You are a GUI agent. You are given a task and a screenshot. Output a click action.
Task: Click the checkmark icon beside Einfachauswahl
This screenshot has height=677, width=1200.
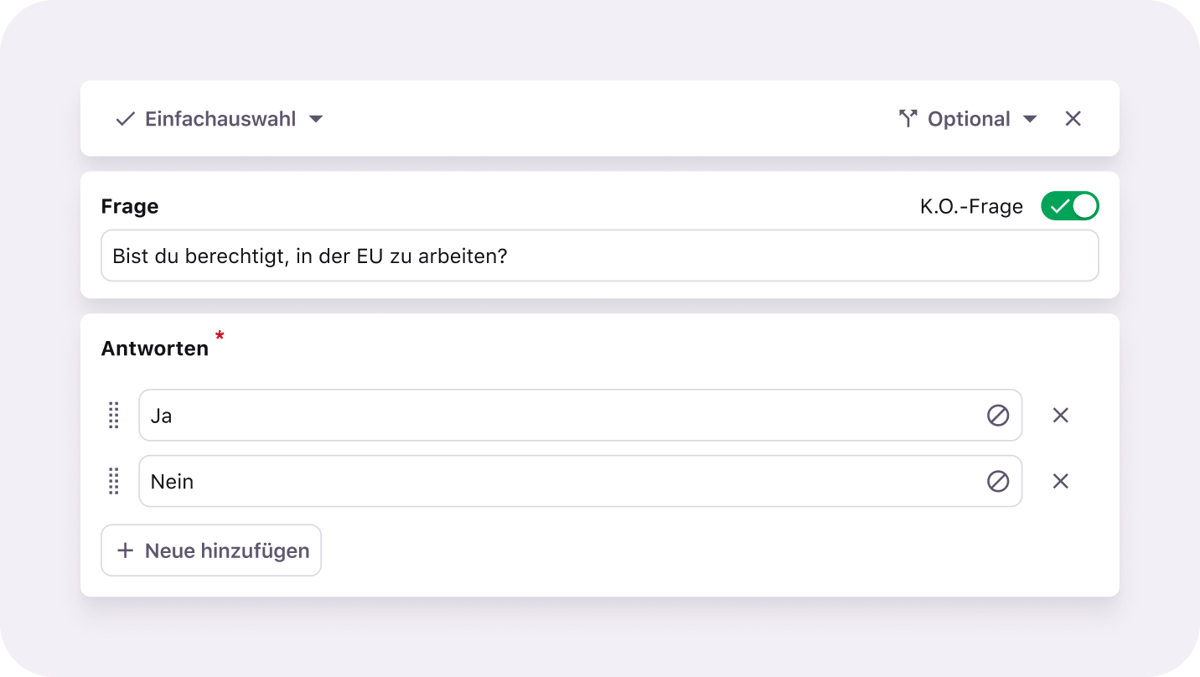point(125,119)
